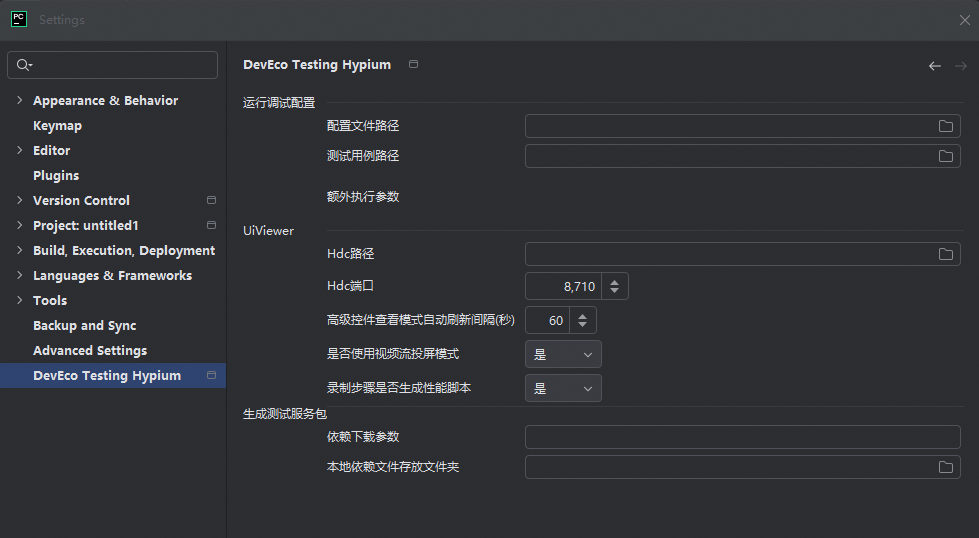Open Backup and Sync settings page
979x538 pixels.
(85, 325)
